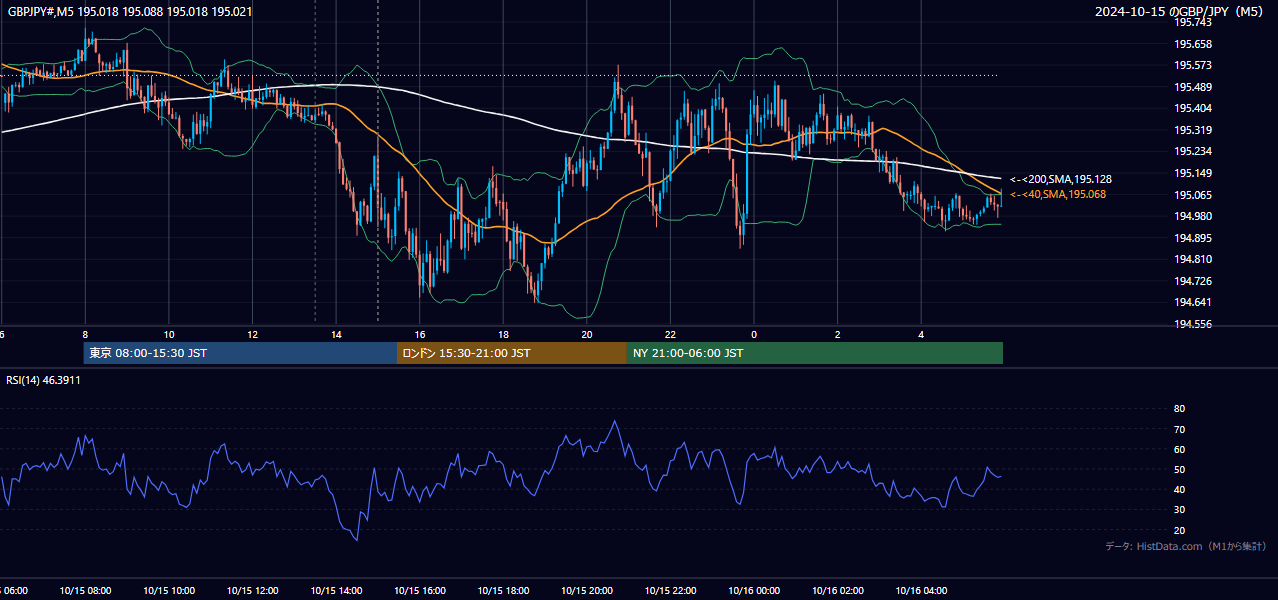1278x600 pixels.
Task: Click hour mark 16 below the price chart
Action: (x=420, y=335)
